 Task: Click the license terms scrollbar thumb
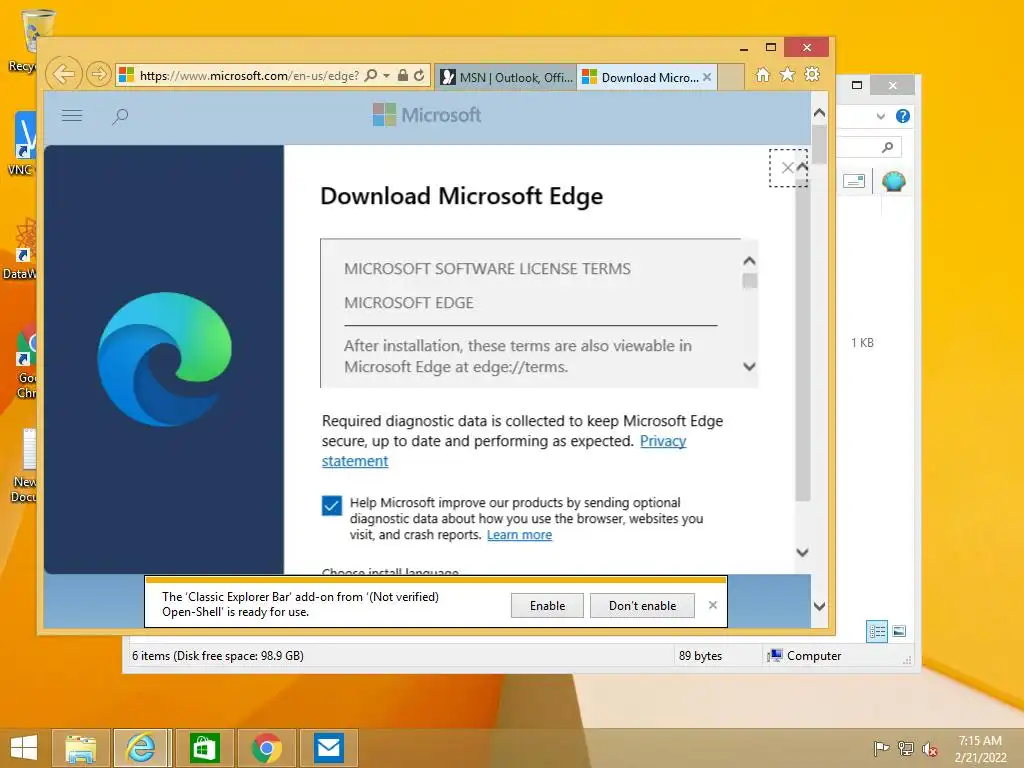point(750,281)
